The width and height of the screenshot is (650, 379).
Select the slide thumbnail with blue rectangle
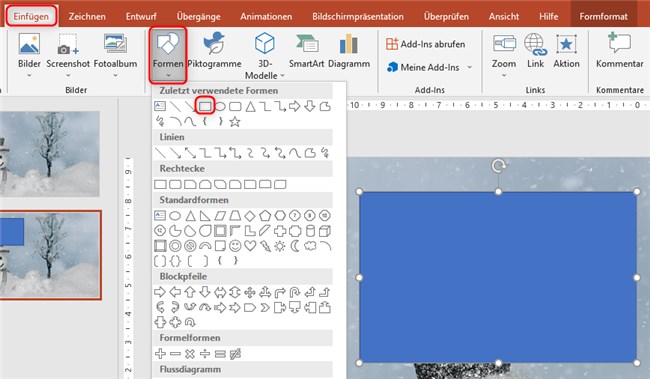click(50, 255)
